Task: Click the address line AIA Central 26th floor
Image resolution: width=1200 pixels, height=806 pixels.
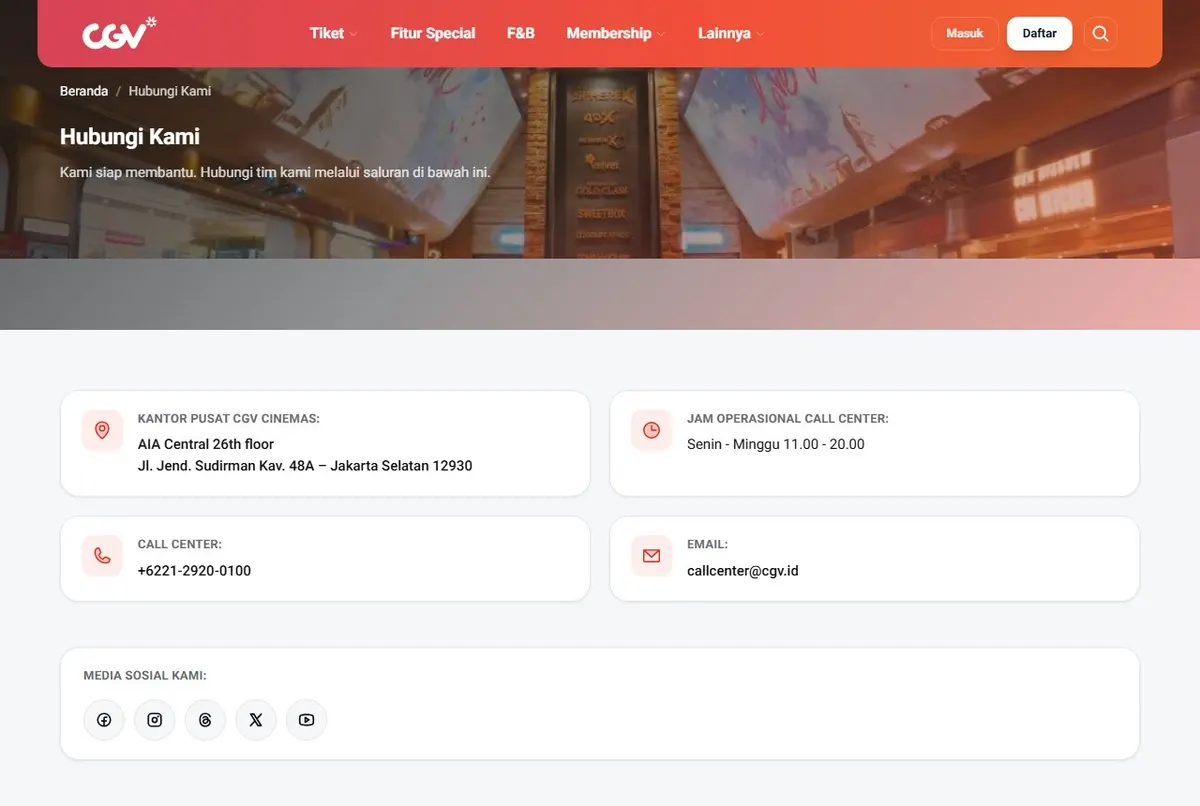Action: [206, 444]
